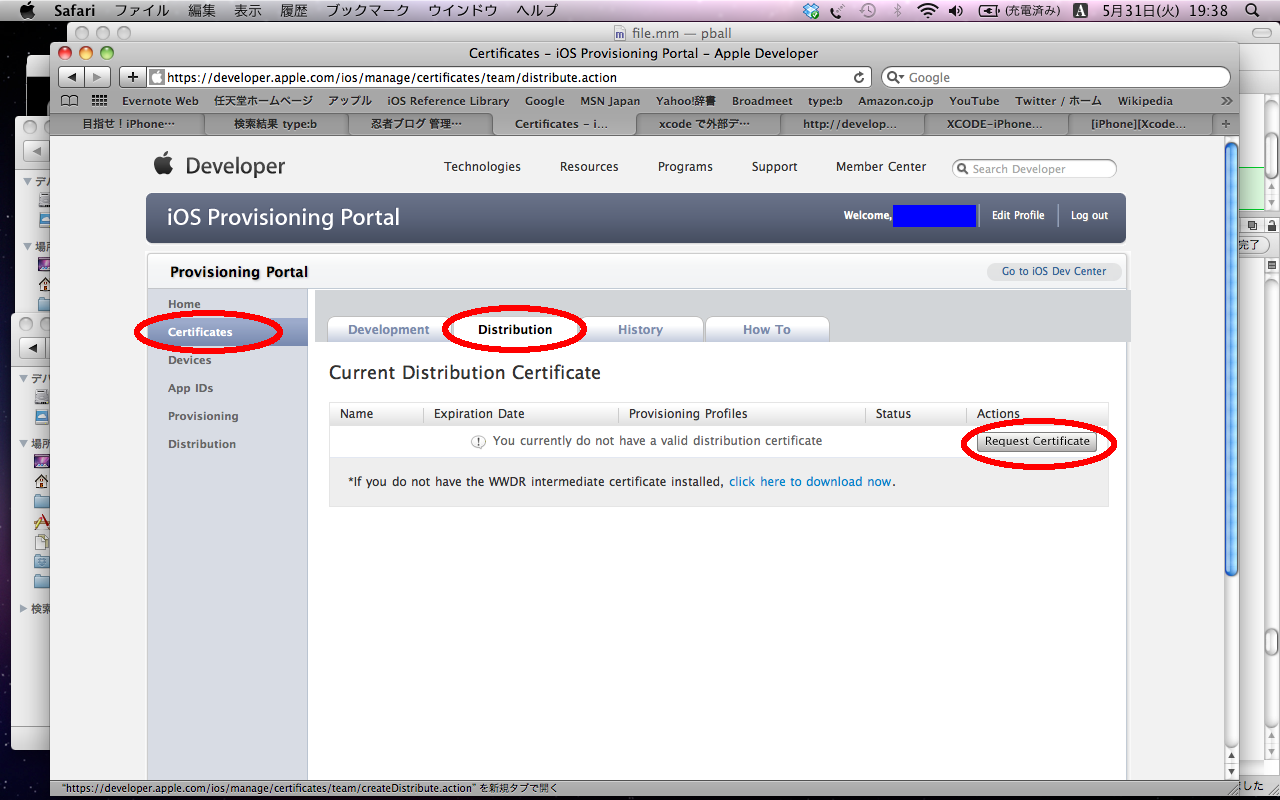1280x800 pixels.
Task: Toggle toolbar pill in file.mm window
Action: [x=1263, y=33]
